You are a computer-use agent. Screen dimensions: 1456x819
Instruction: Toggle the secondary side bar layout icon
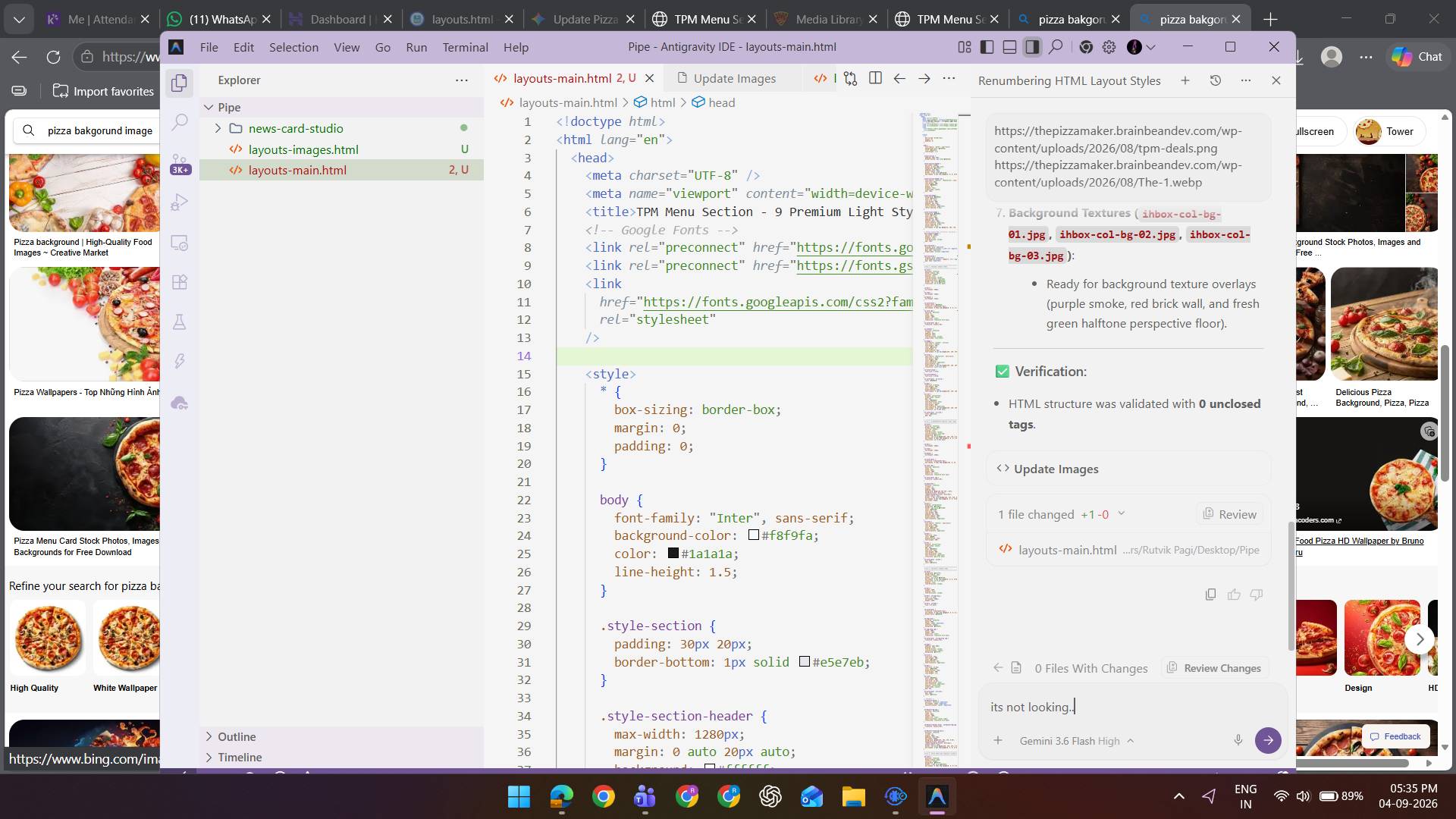1032,47
